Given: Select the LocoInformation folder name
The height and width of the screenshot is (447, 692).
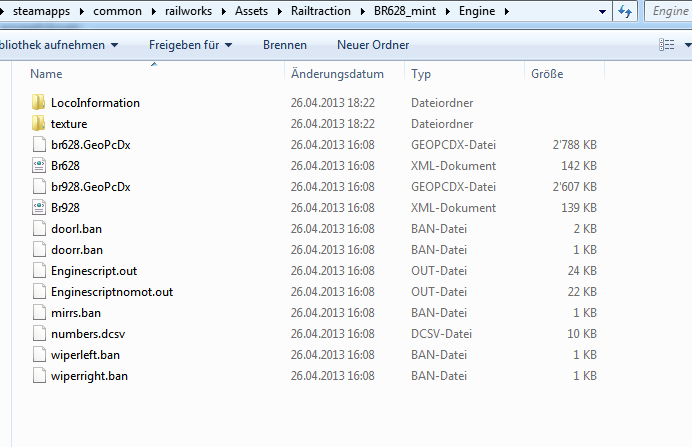Looking at the screenshot, I should pyautogui.click(x=95, y=103).
